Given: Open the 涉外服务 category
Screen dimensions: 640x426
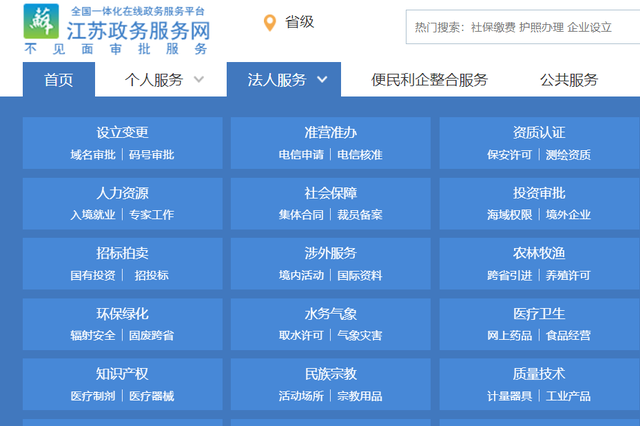Looking at the screenshot, I should [331, 253].
